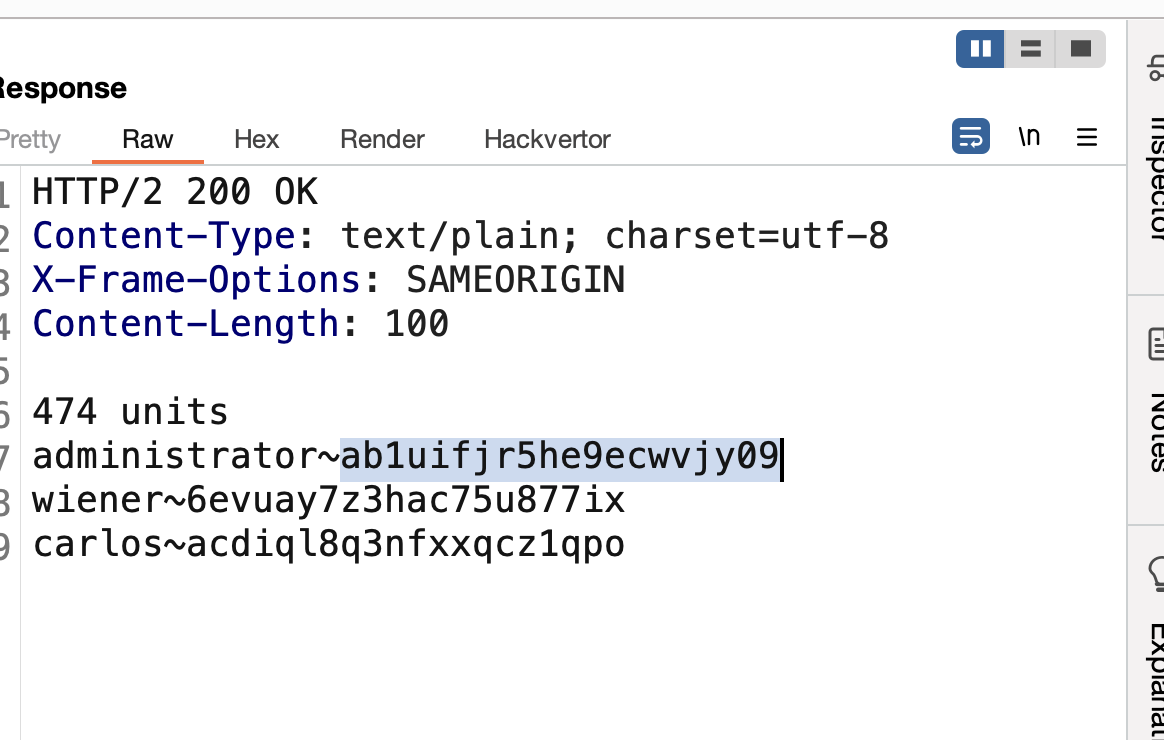Viewport: 1164px width, 740px height.
Task: Click the Content-Type header name
Action: point(164,237)
